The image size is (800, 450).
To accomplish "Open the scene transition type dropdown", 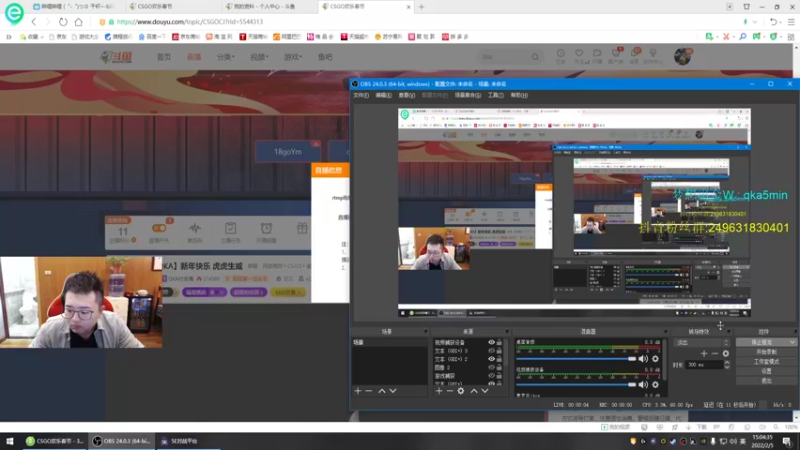I will point(701,342).
